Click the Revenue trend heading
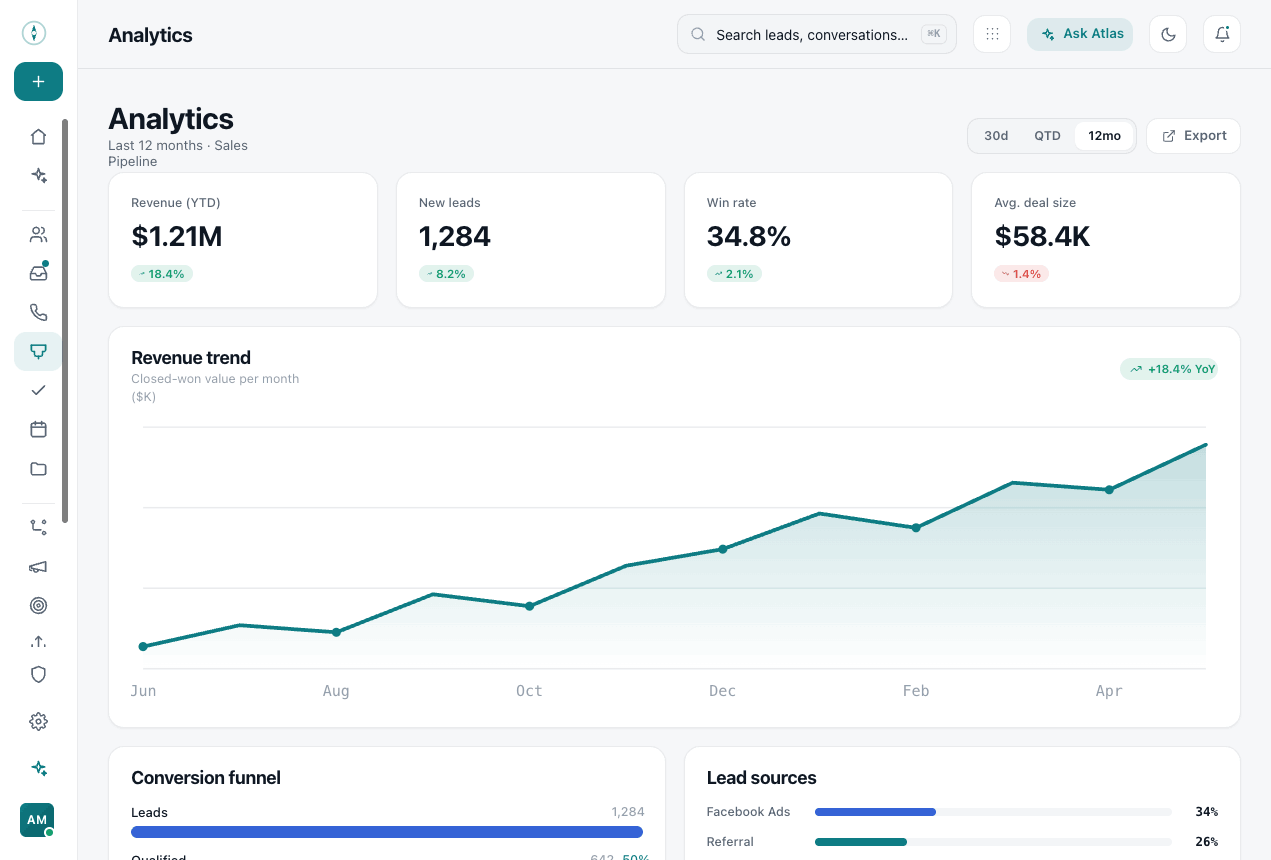 [x=191, y=358]
